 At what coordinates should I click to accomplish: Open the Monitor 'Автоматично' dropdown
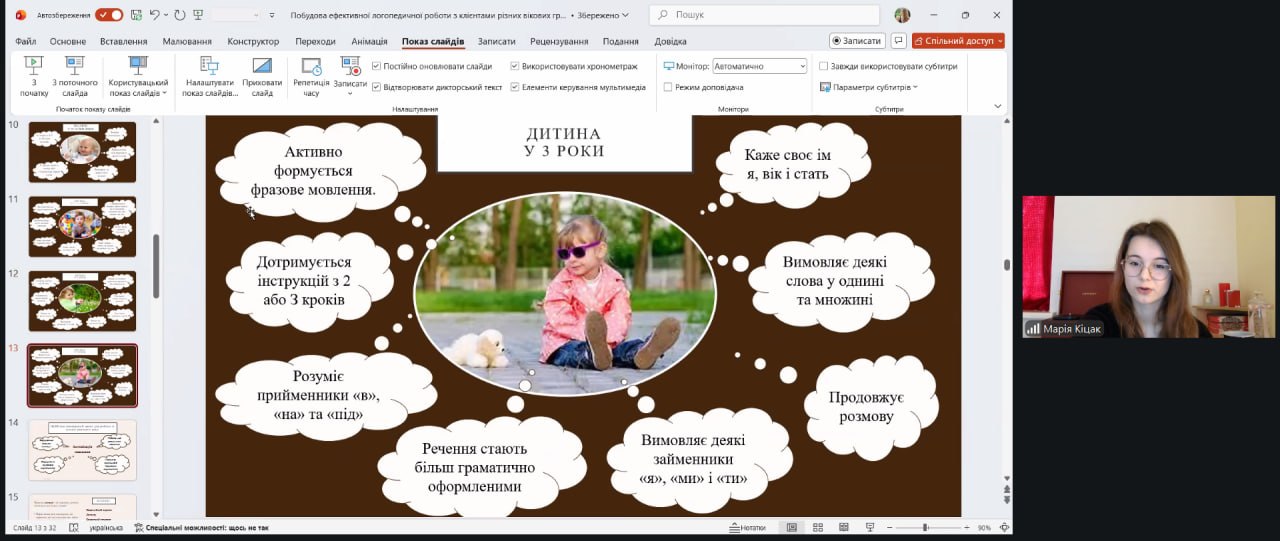(759, 66)
